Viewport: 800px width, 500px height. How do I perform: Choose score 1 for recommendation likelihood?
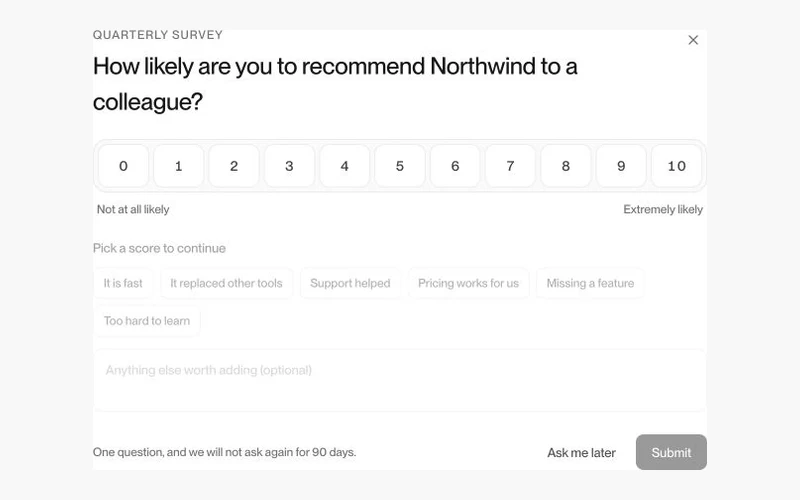[179, 166]
